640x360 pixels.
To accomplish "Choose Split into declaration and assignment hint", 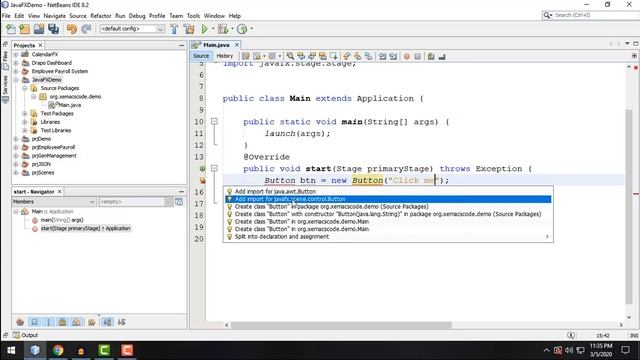I will click(x=388, y=237).
